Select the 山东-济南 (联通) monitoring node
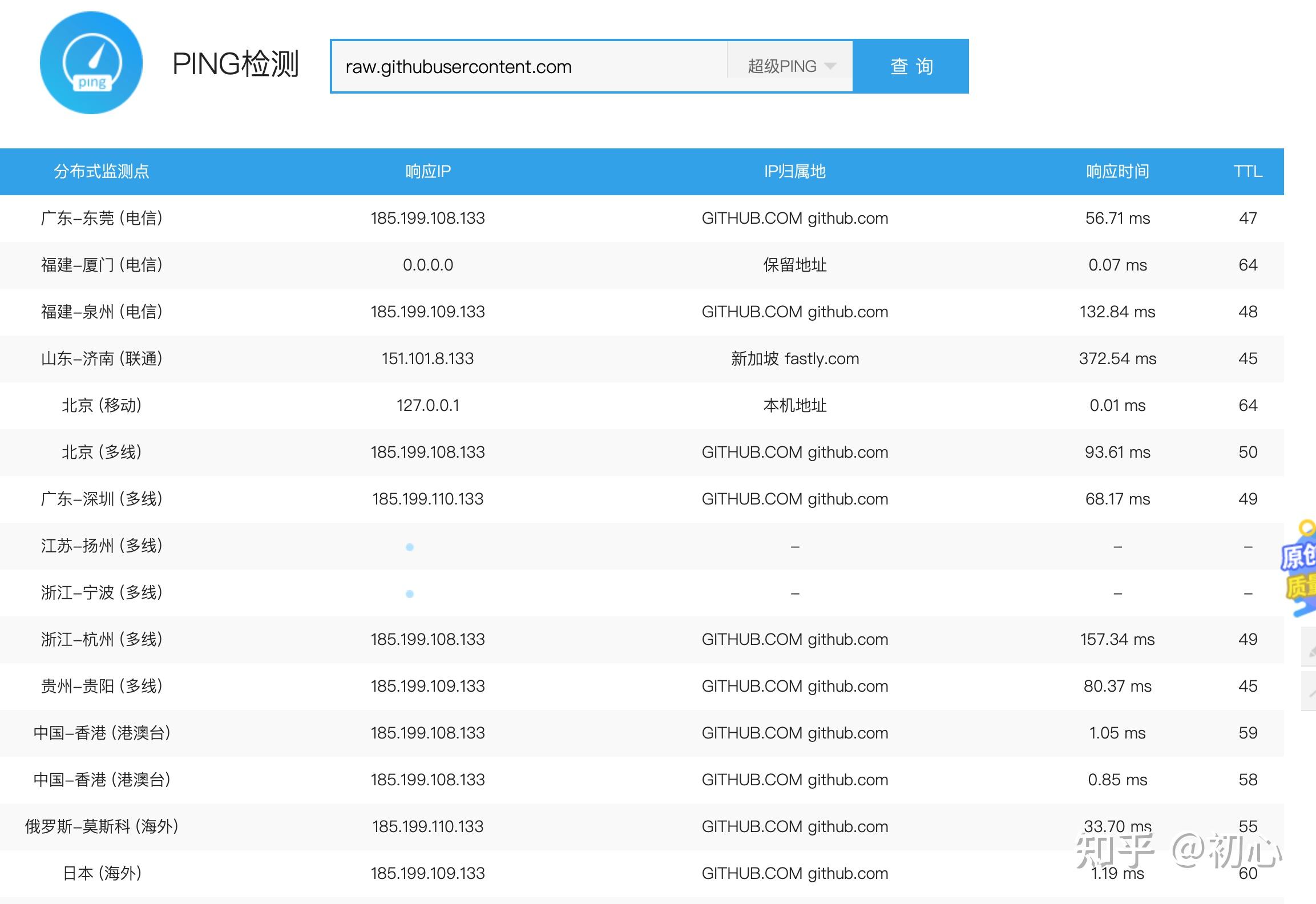This screenshot has width=1316, height=904. pyautogui.click(x=102, y=358)
